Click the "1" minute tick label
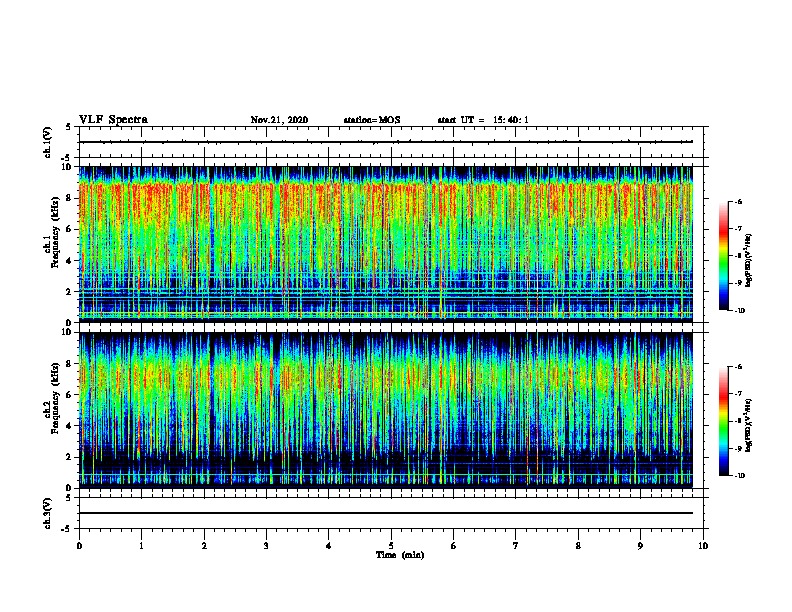The image size is (792, 612). coord(141,545)
